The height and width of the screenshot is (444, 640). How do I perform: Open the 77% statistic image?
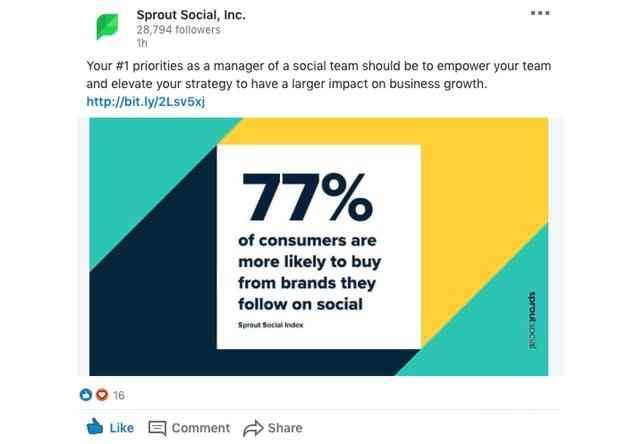point(319,246)
